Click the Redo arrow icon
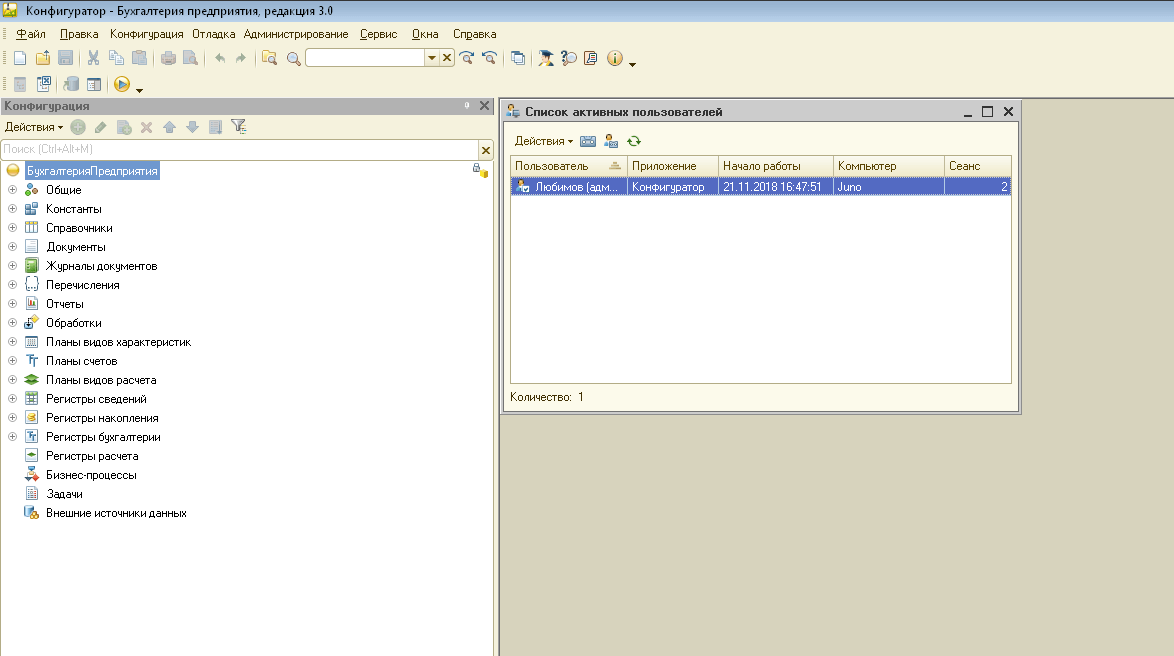Viewport: 1174px width, 656px height. [240, 58]
